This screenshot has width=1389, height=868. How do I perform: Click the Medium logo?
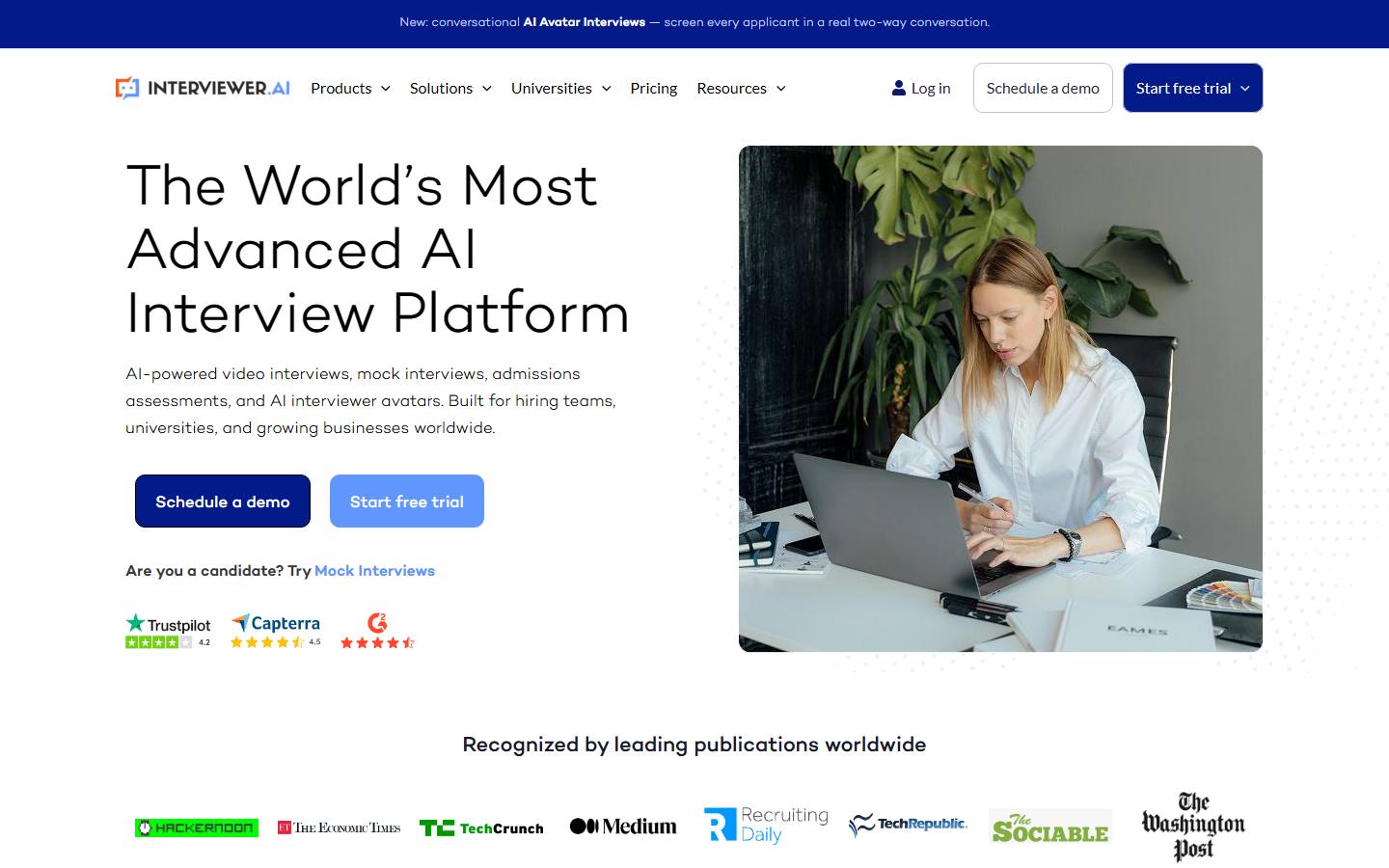click(x=623, y=827)
